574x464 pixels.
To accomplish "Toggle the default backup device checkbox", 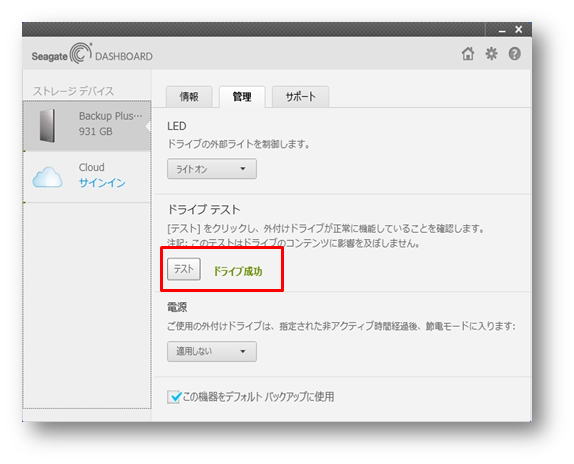I will 174,397.
